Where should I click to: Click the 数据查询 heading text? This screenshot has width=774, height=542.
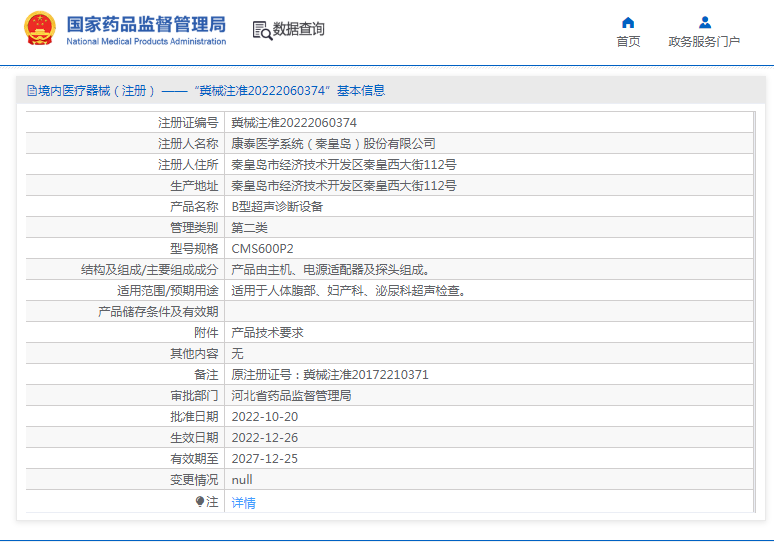[299, 29]
